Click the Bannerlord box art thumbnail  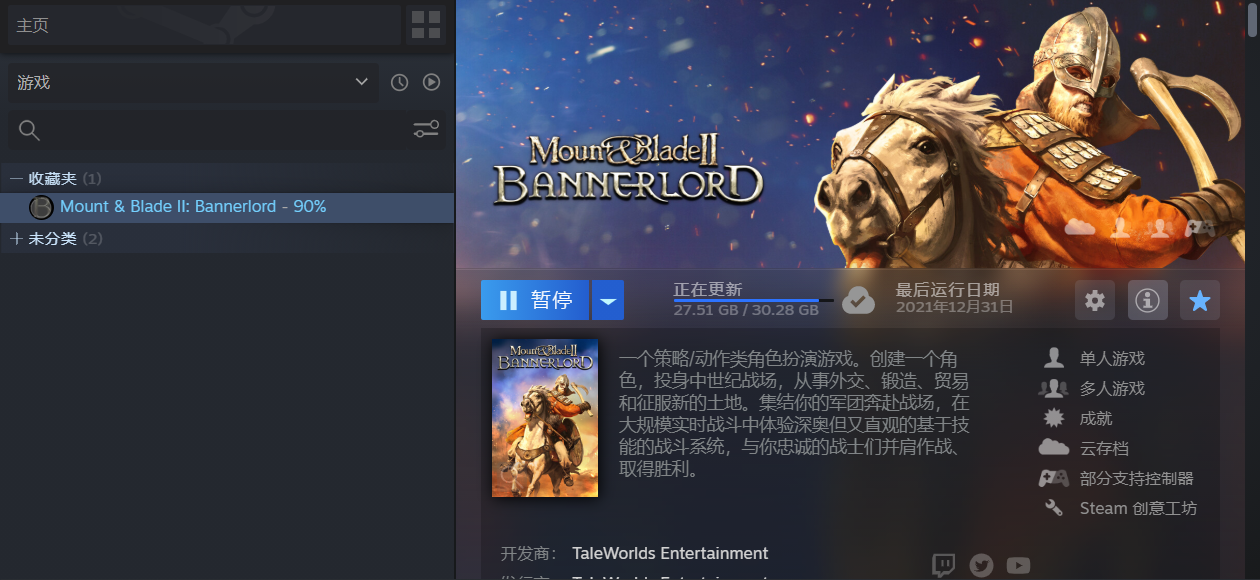(545, 418)
